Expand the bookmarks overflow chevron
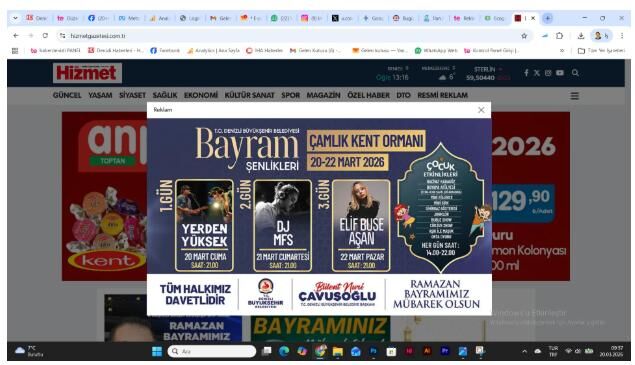Image resolution: width=635 pixels, height=365 pixels. pyautogui.click(x=562, y=51)
